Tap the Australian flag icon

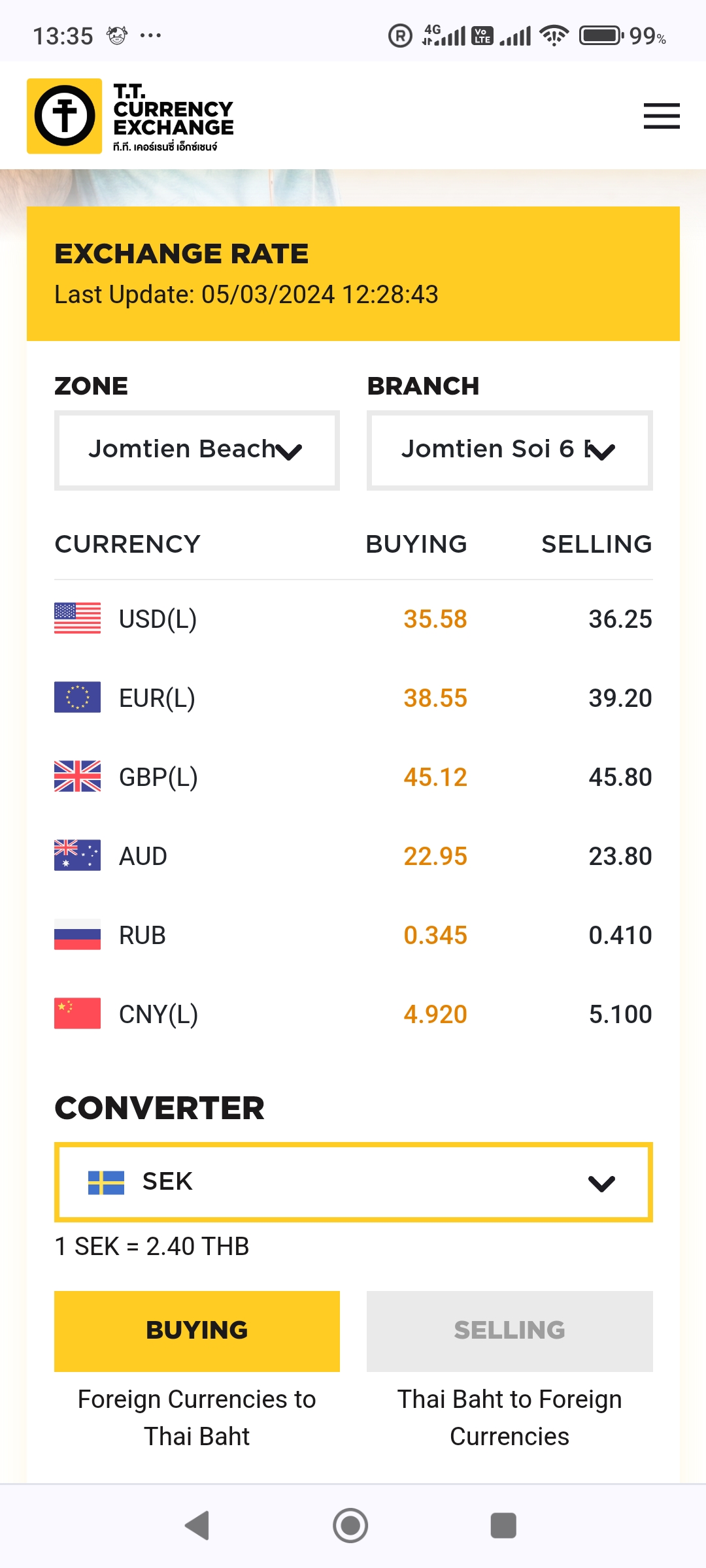pos(77,855)
